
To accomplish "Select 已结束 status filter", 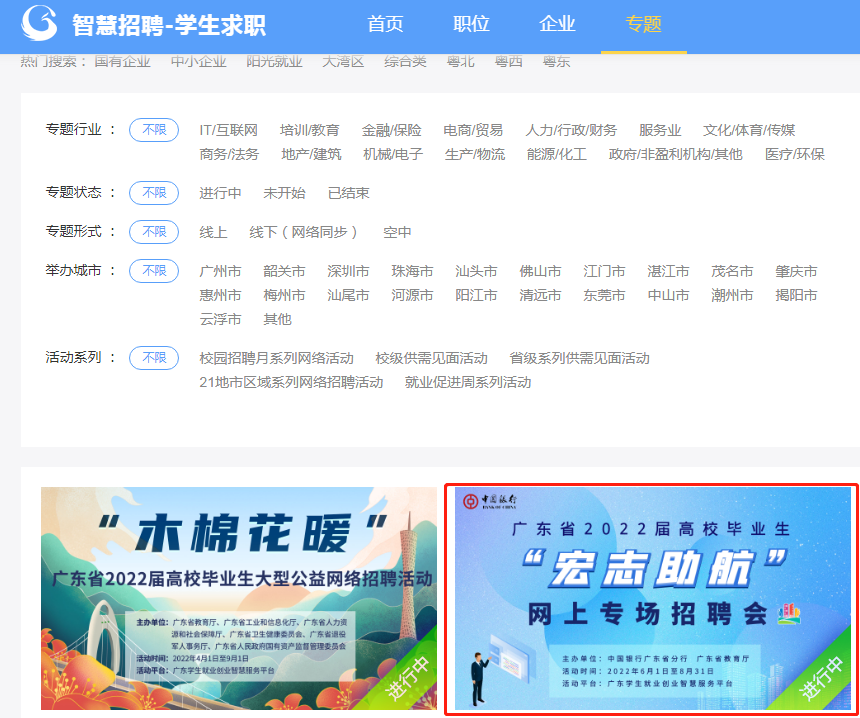I will point(348,193).
